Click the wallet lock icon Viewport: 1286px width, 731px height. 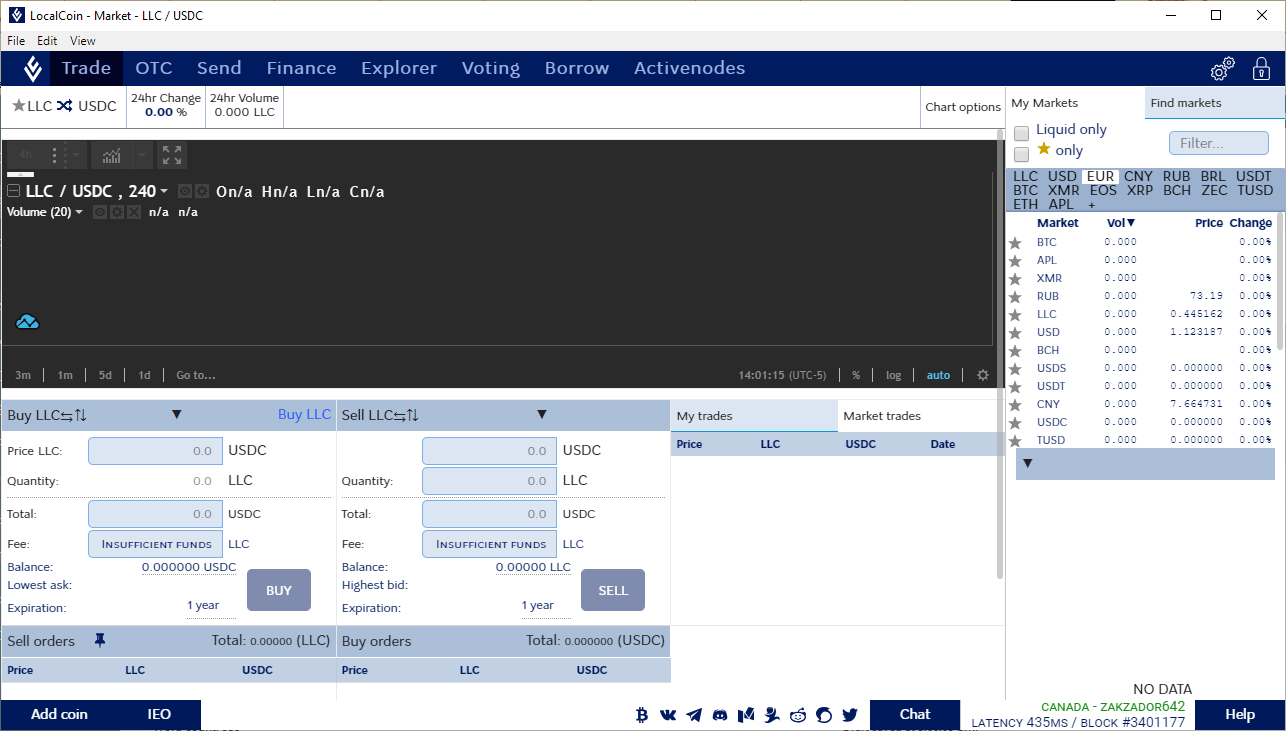1262,69
